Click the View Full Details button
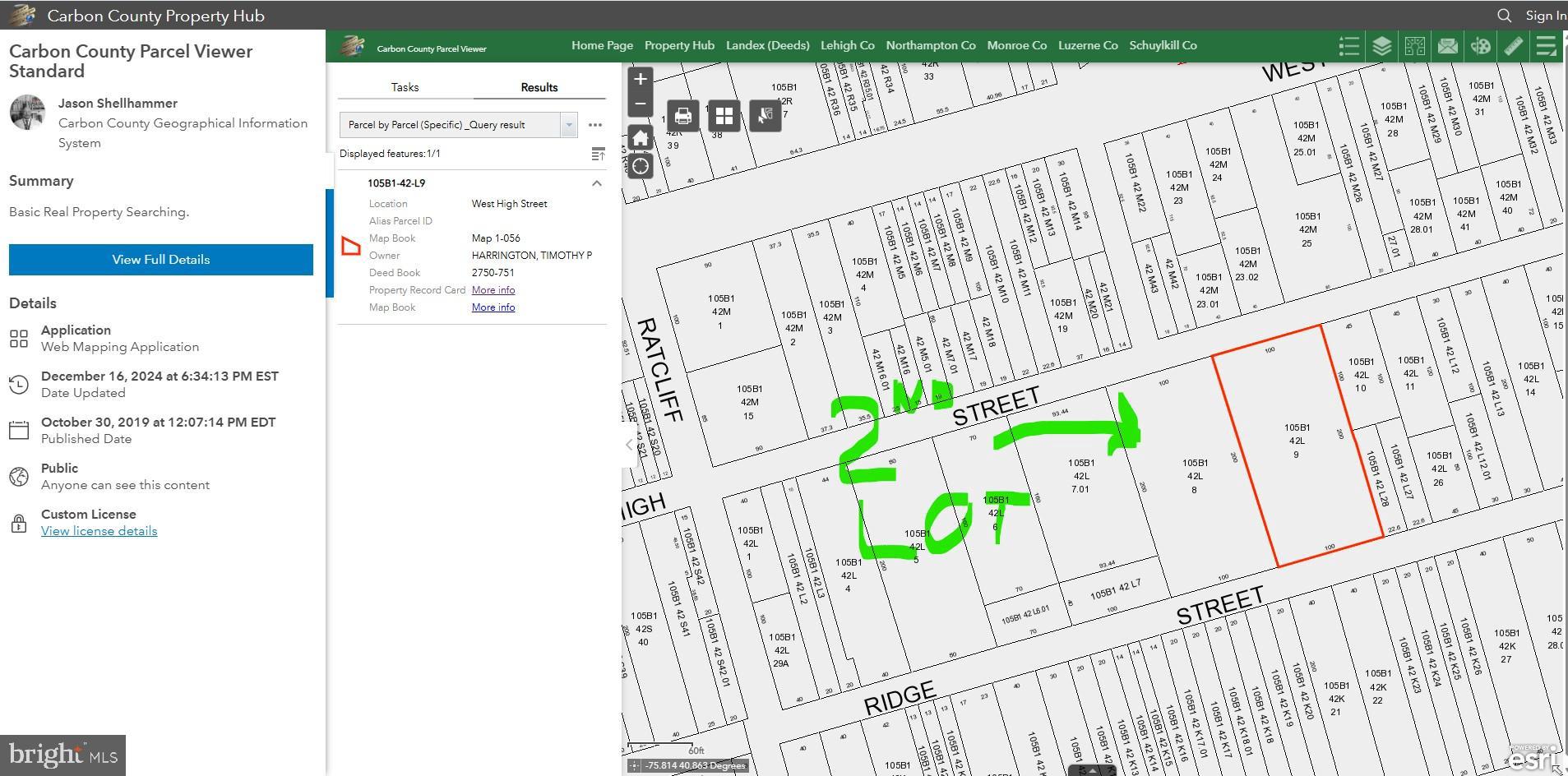 point(161,260)
